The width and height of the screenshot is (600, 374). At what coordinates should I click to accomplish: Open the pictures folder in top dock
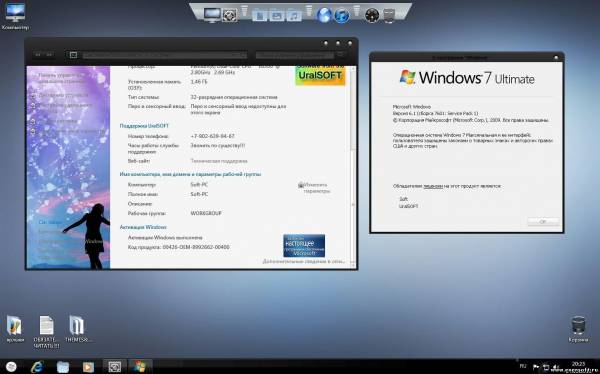[x=277, y=15]
